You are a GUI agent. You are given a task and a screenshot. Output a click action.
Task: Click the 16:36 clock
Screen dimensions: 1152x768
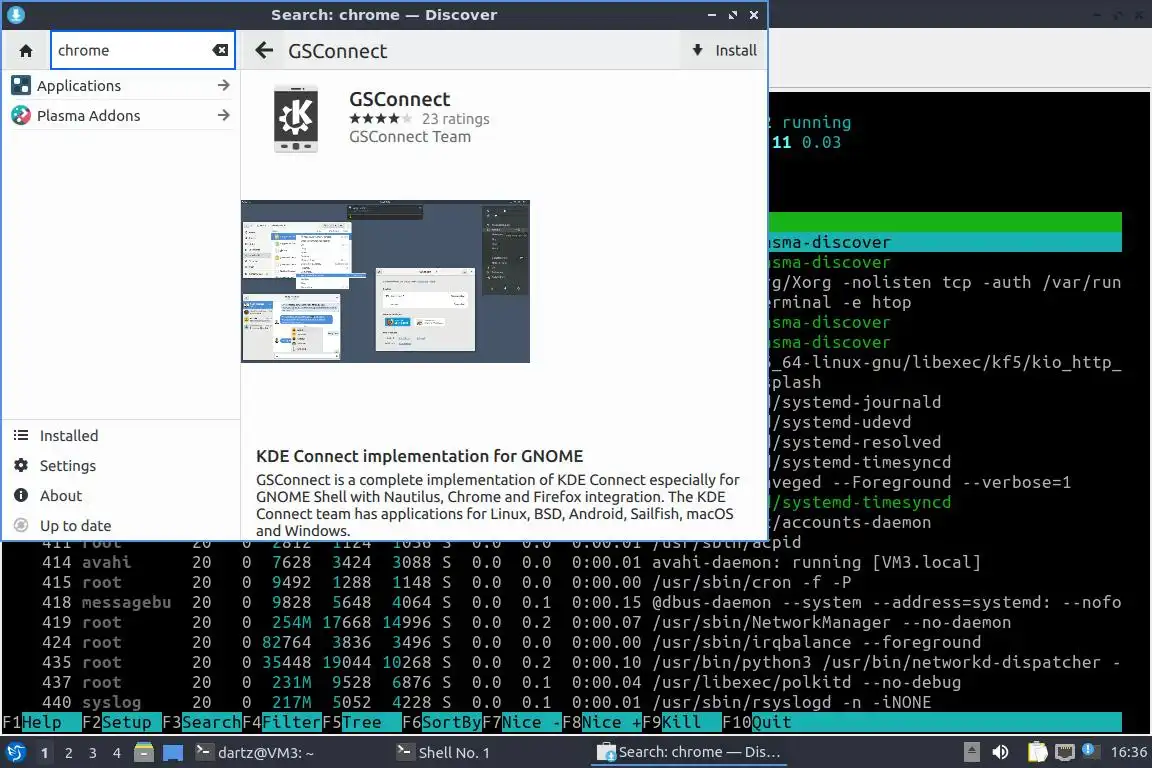click(1128, 753)
